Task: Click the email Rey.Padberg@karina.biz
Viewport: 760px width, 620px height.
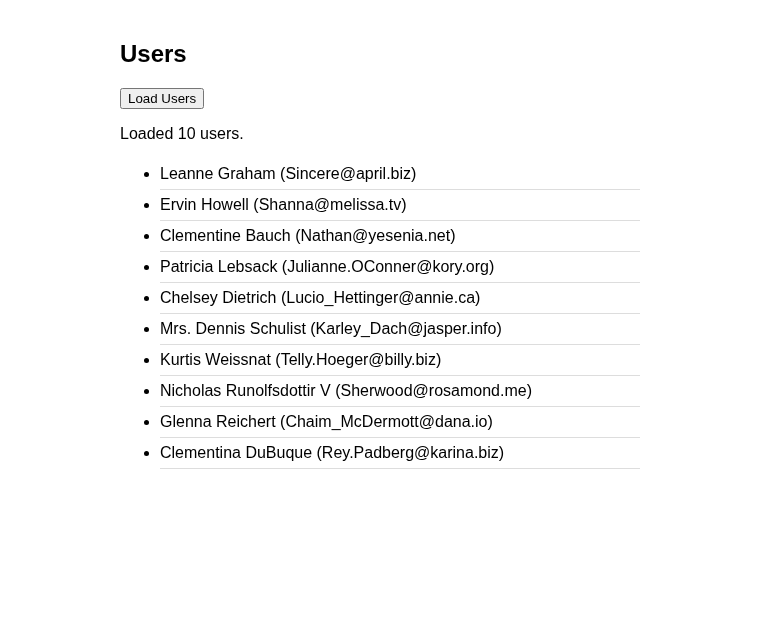Action: [x=411, y=453]
